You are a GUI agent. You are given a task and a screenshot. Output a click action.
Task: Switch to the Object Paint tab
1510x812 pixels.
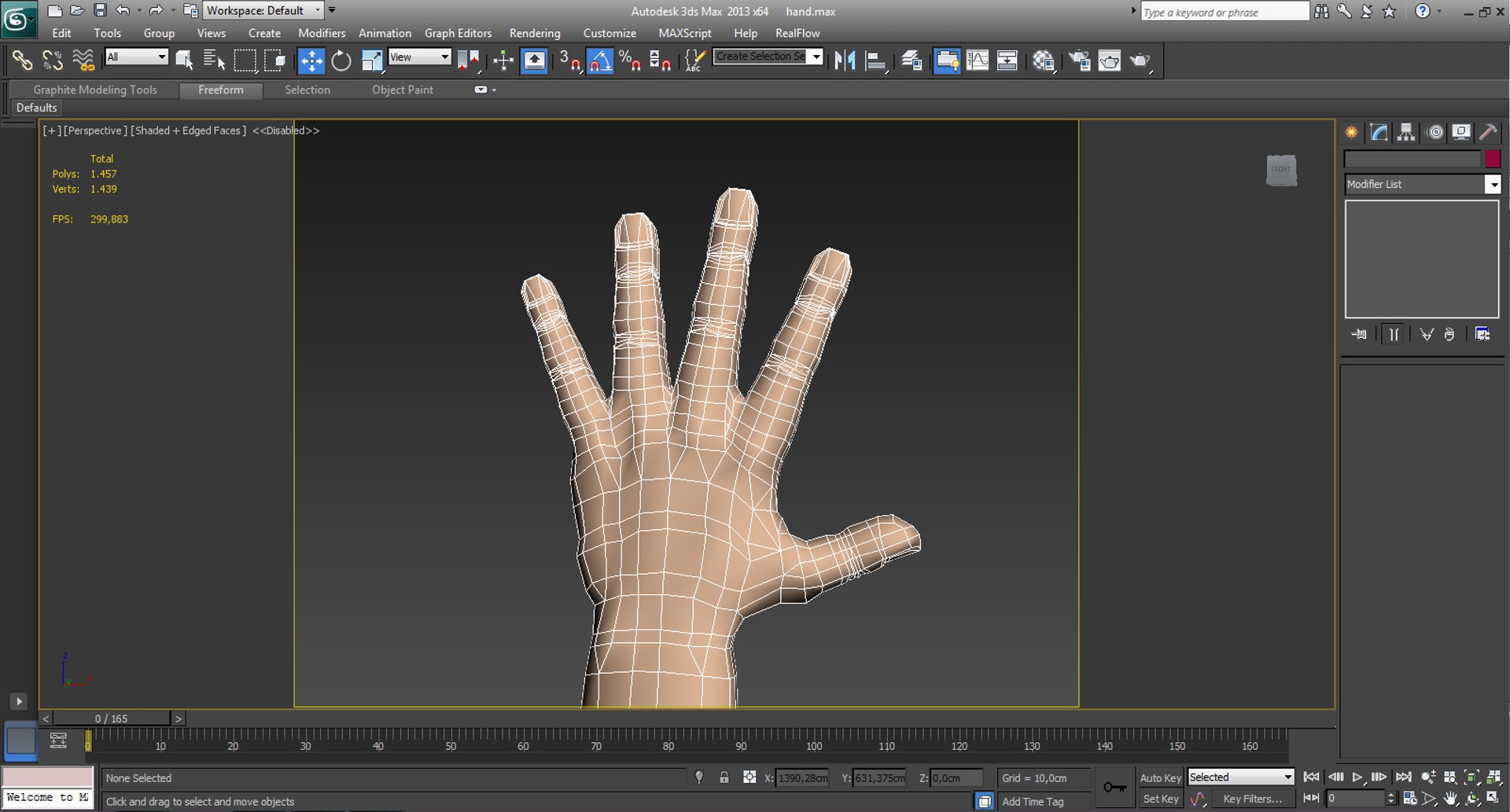403,90
